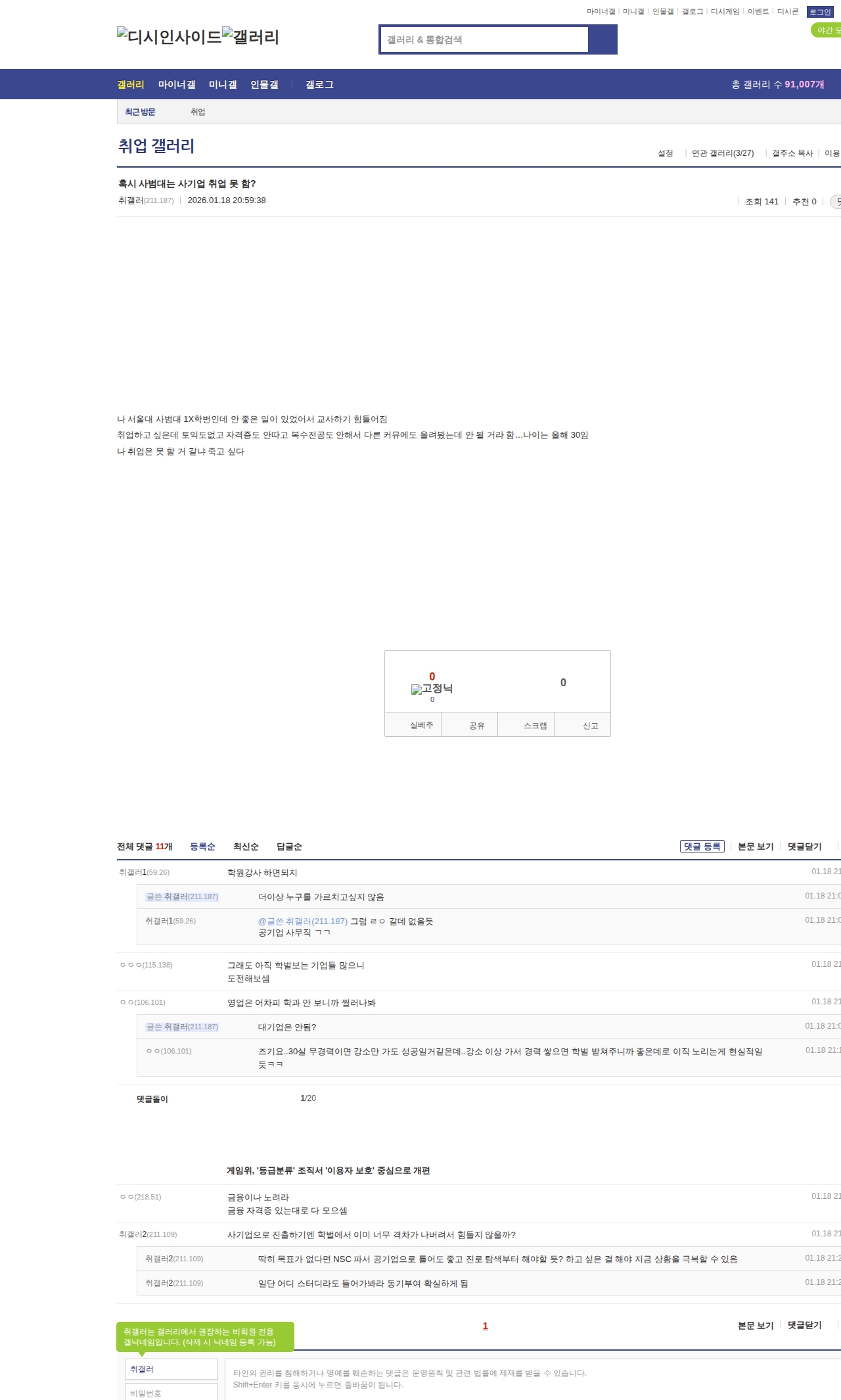Click the post author 취갤러(211.187)

pyautogui.click(x=146, y=200)
